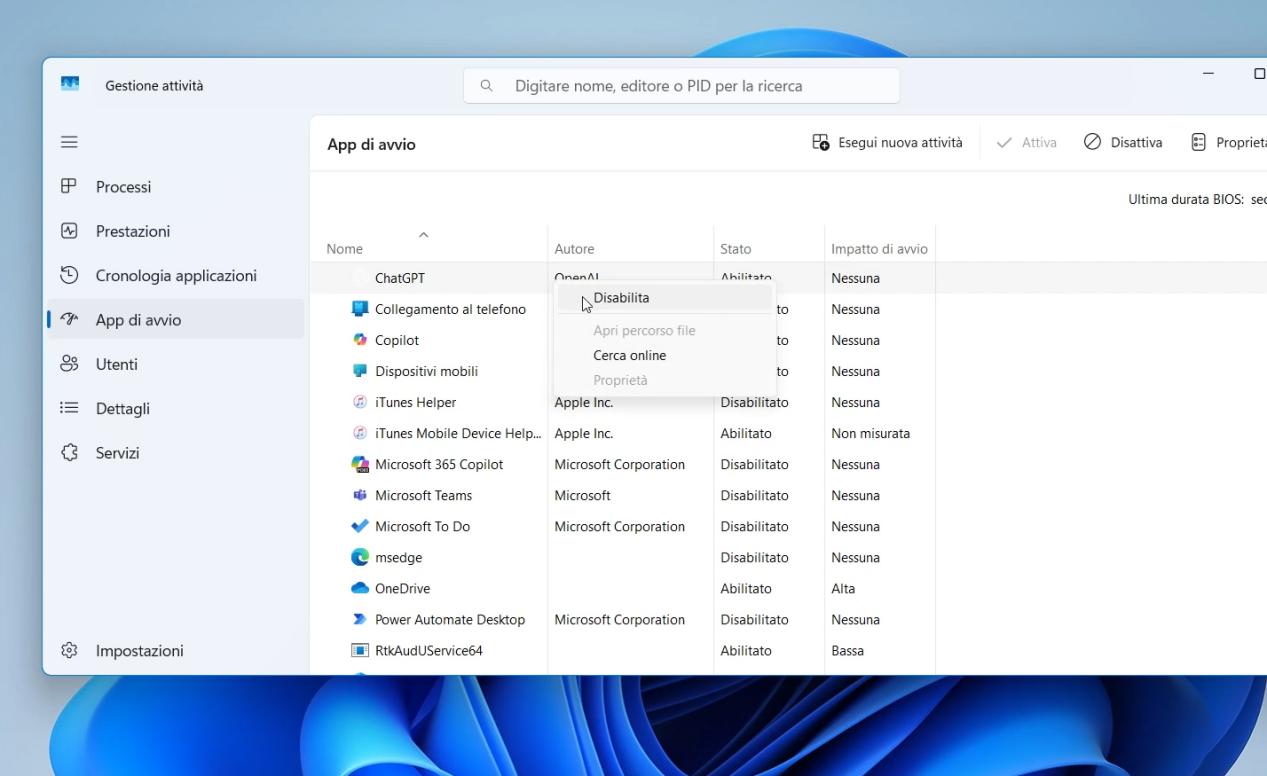This screenshot has height=776, width=1267.
Task: Open the Processi section icon
Action: click(x=69, y=187)
